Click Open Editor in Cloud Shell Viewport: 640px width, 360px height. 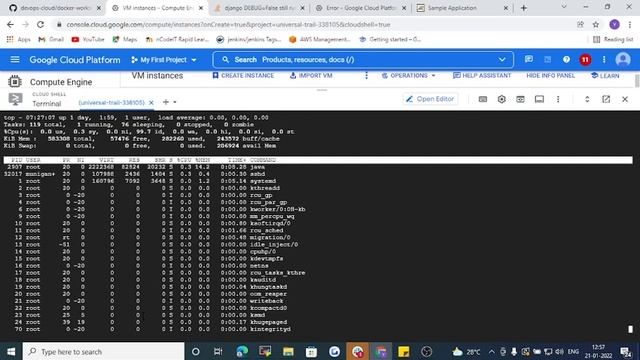[430, 99]
